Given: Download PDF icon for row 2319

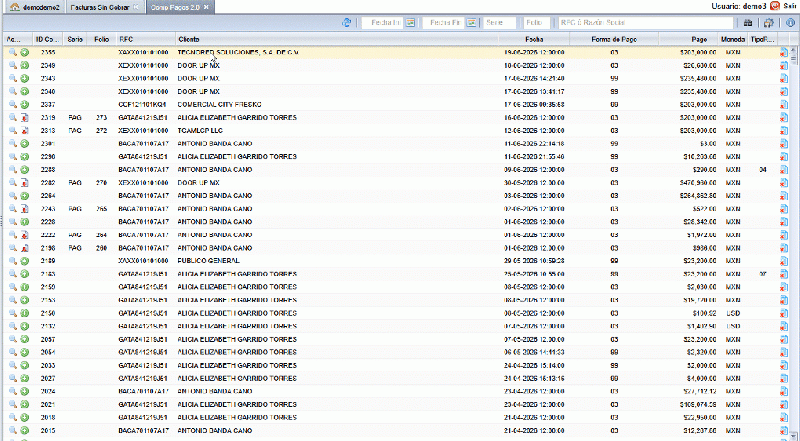Looking at the screenshot, I should coord(24,117).
